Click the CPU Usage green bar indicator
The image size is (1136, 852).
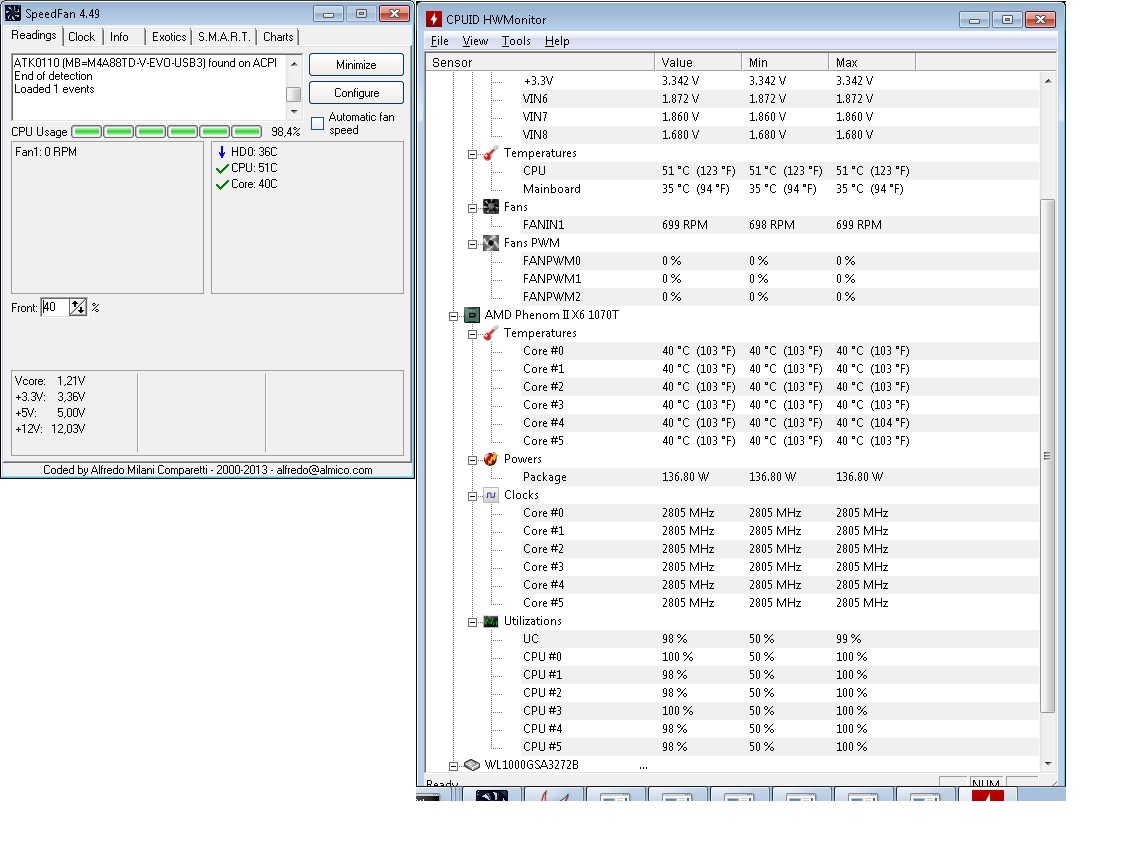tap(167, 132)
